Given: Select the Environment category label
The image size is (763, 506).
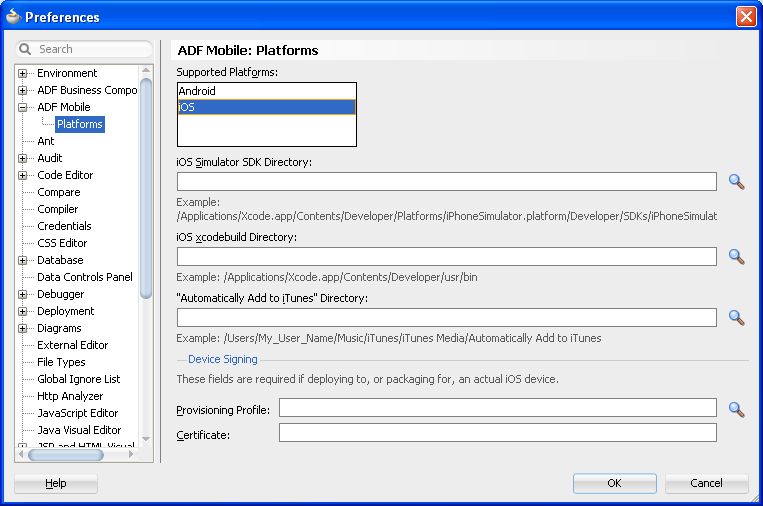Looking at the screenshot, I should pyautogui.click(x=67, y=73).
